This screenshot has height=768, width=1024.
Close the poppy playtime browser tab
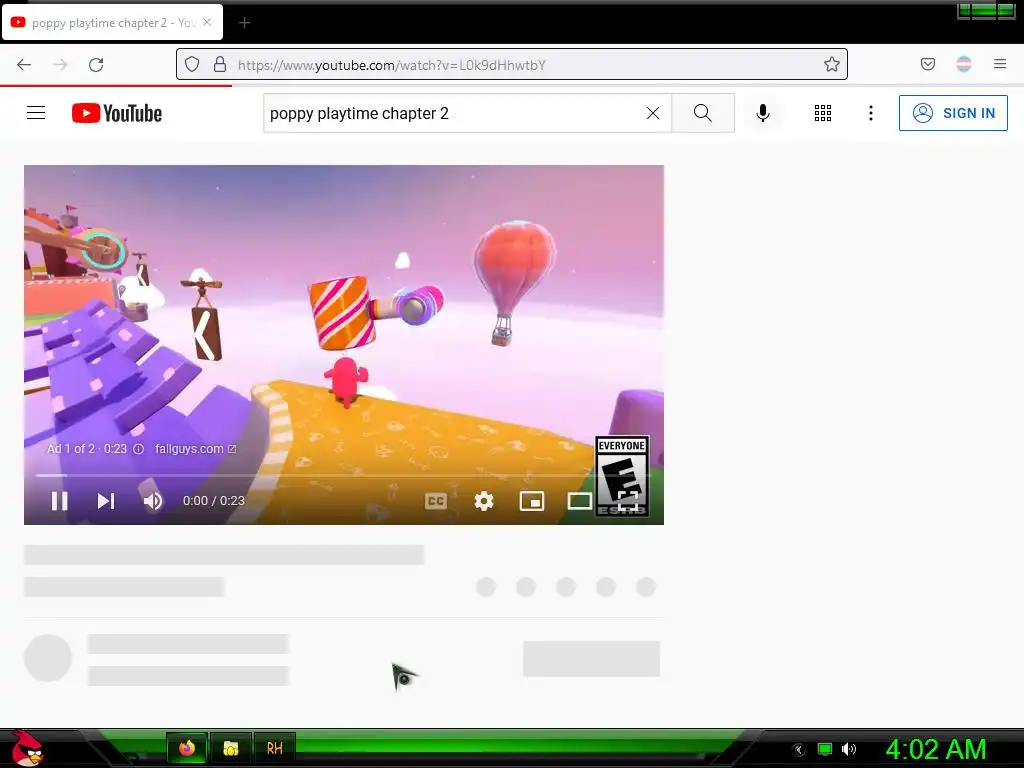pos(207,22)
